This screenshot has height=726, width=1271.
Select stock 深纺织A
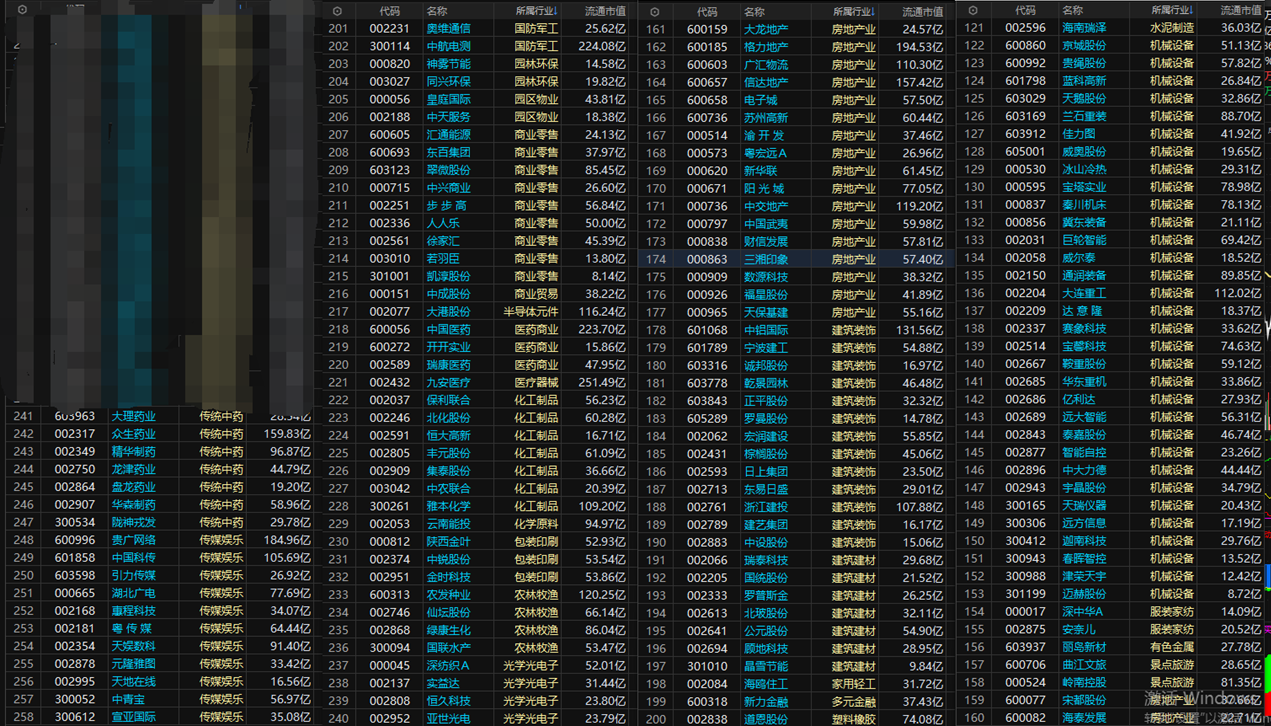447,665
